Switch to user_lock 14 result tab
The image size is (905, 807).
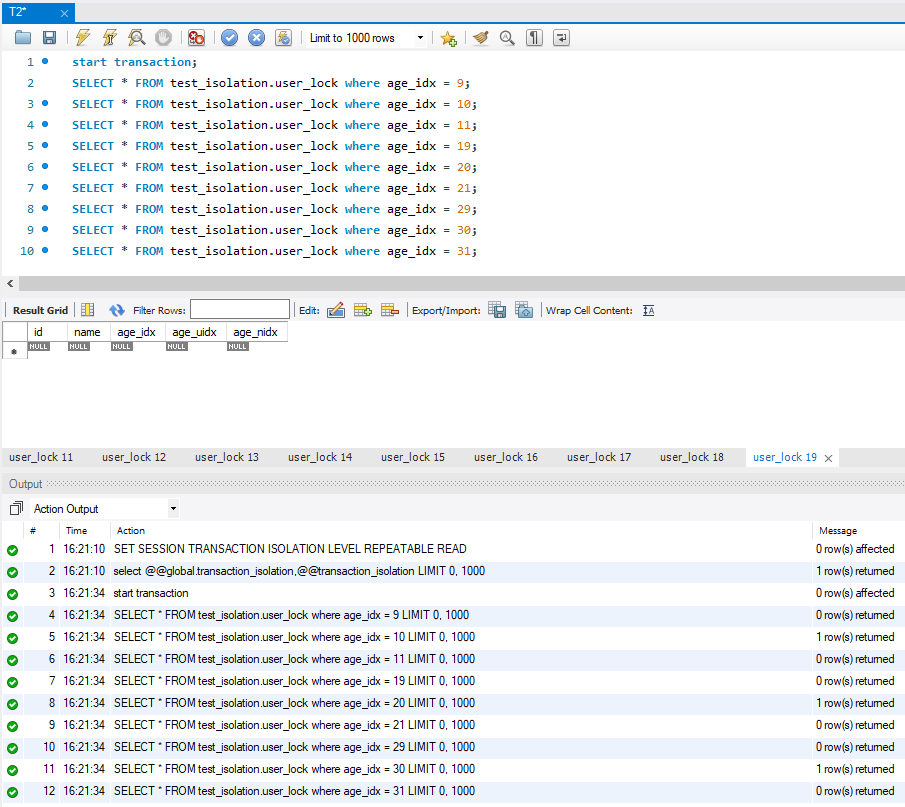tap(320, 457)
